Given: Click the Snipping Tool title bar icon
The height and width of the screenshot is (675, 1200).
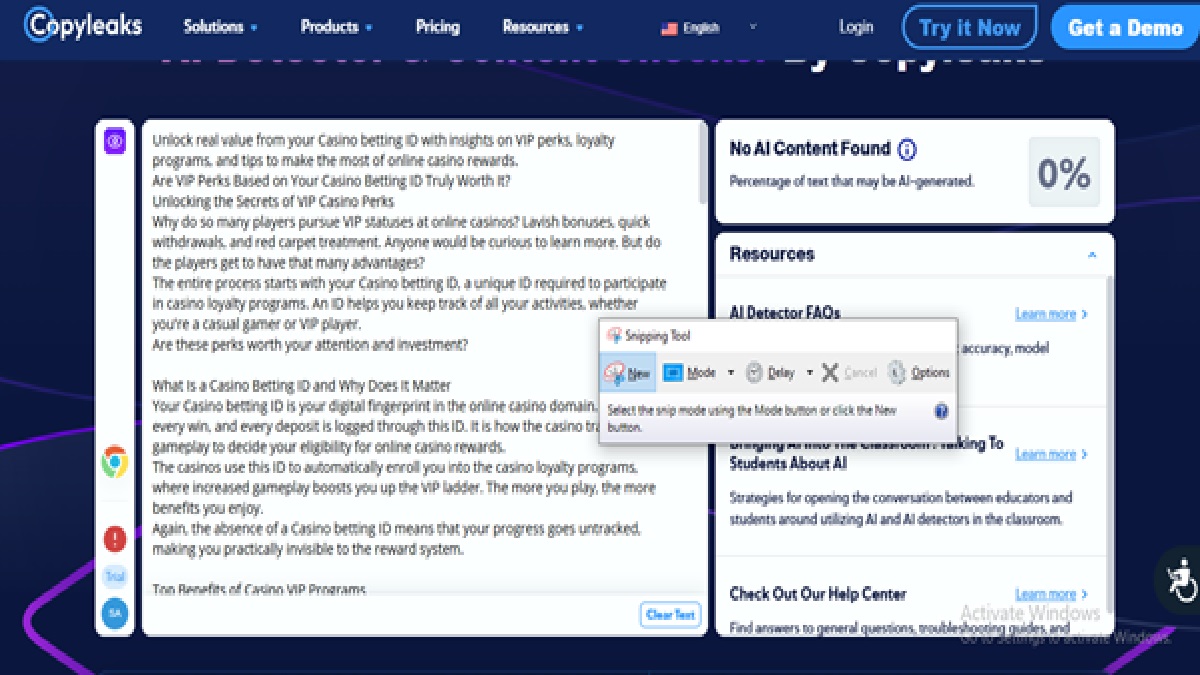Looking at the screenshot, I should coord(614,337).
